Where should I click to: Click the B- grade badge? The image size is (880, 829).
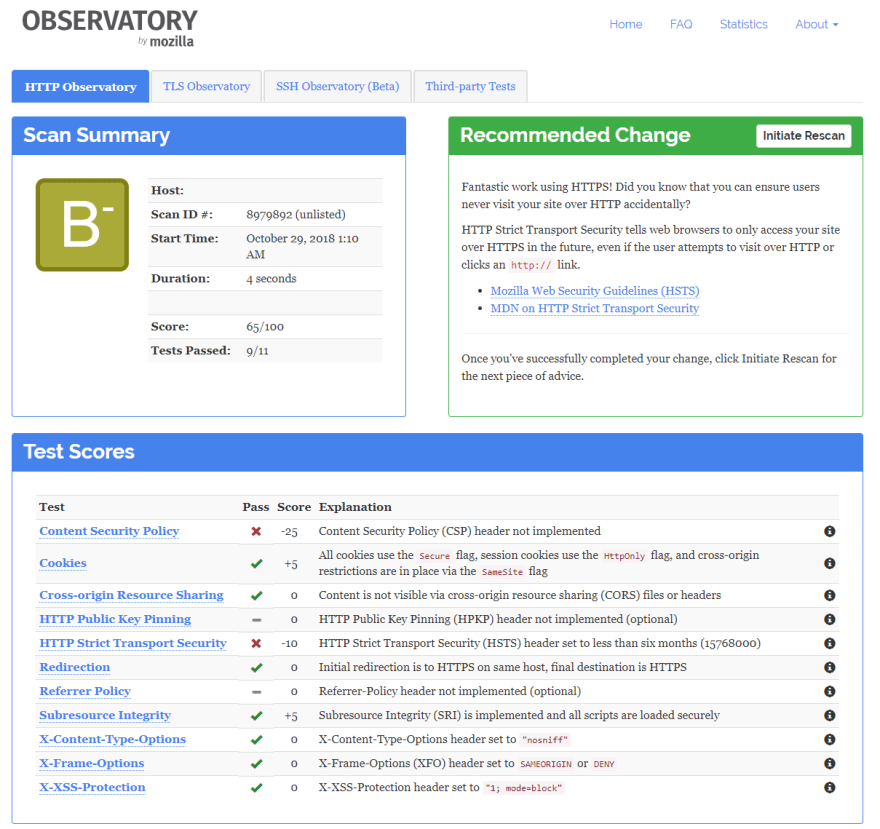[82, 225]
